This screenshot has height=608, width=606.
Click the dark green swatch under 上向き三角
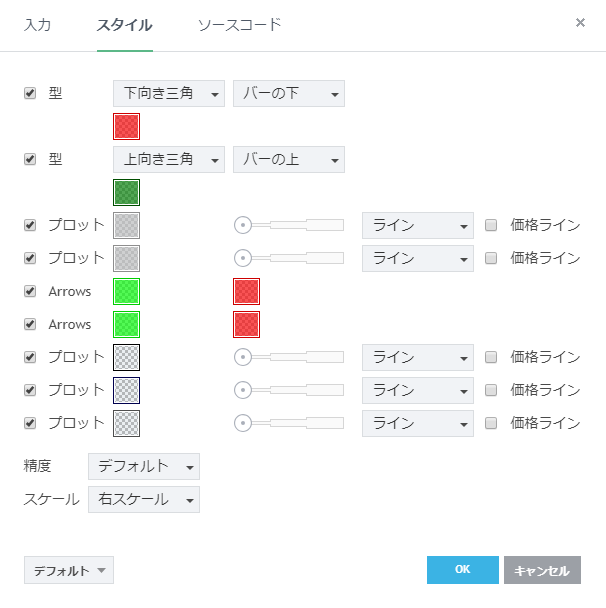[127, 192]
